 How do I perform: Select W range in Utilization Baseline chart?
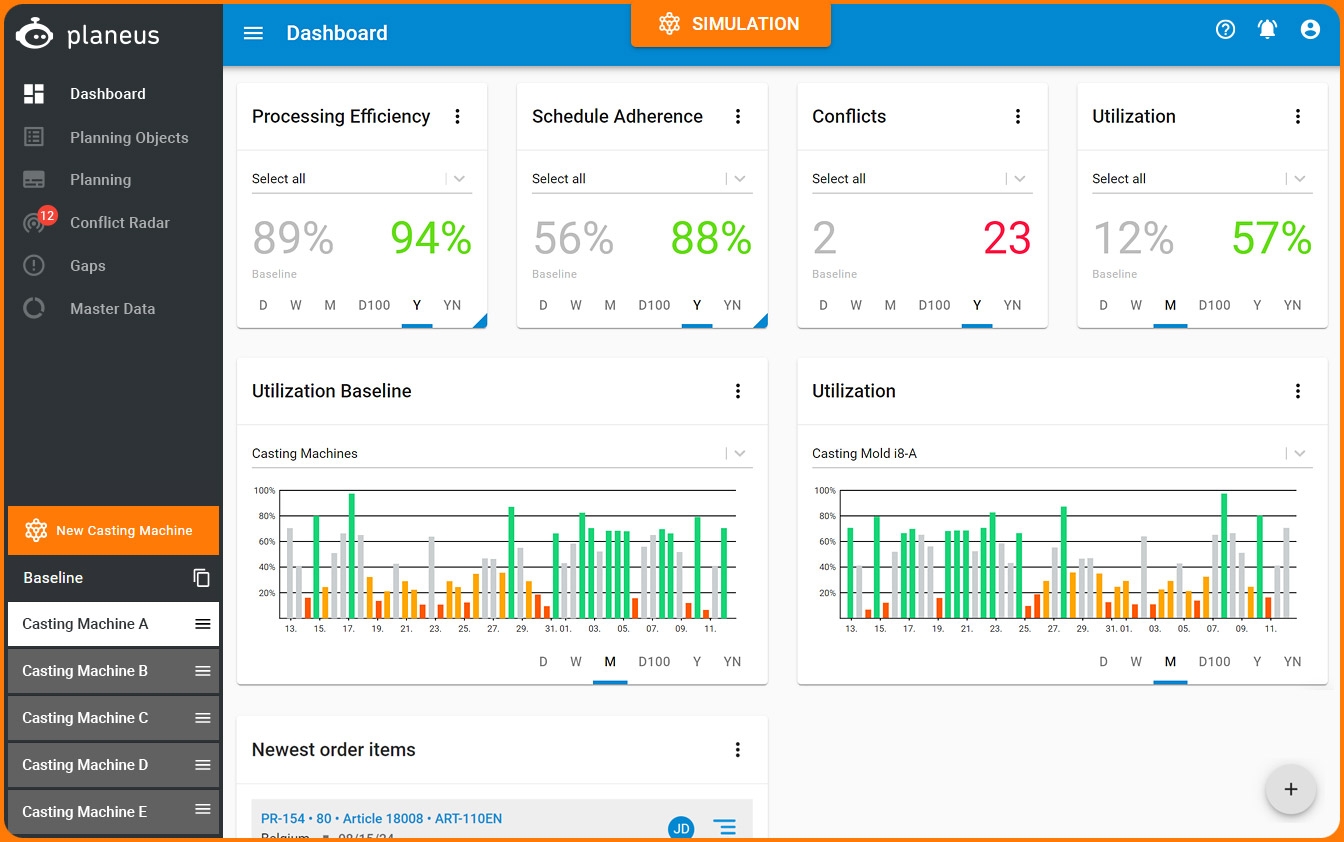pyautogui.click(x=576, y=662)
